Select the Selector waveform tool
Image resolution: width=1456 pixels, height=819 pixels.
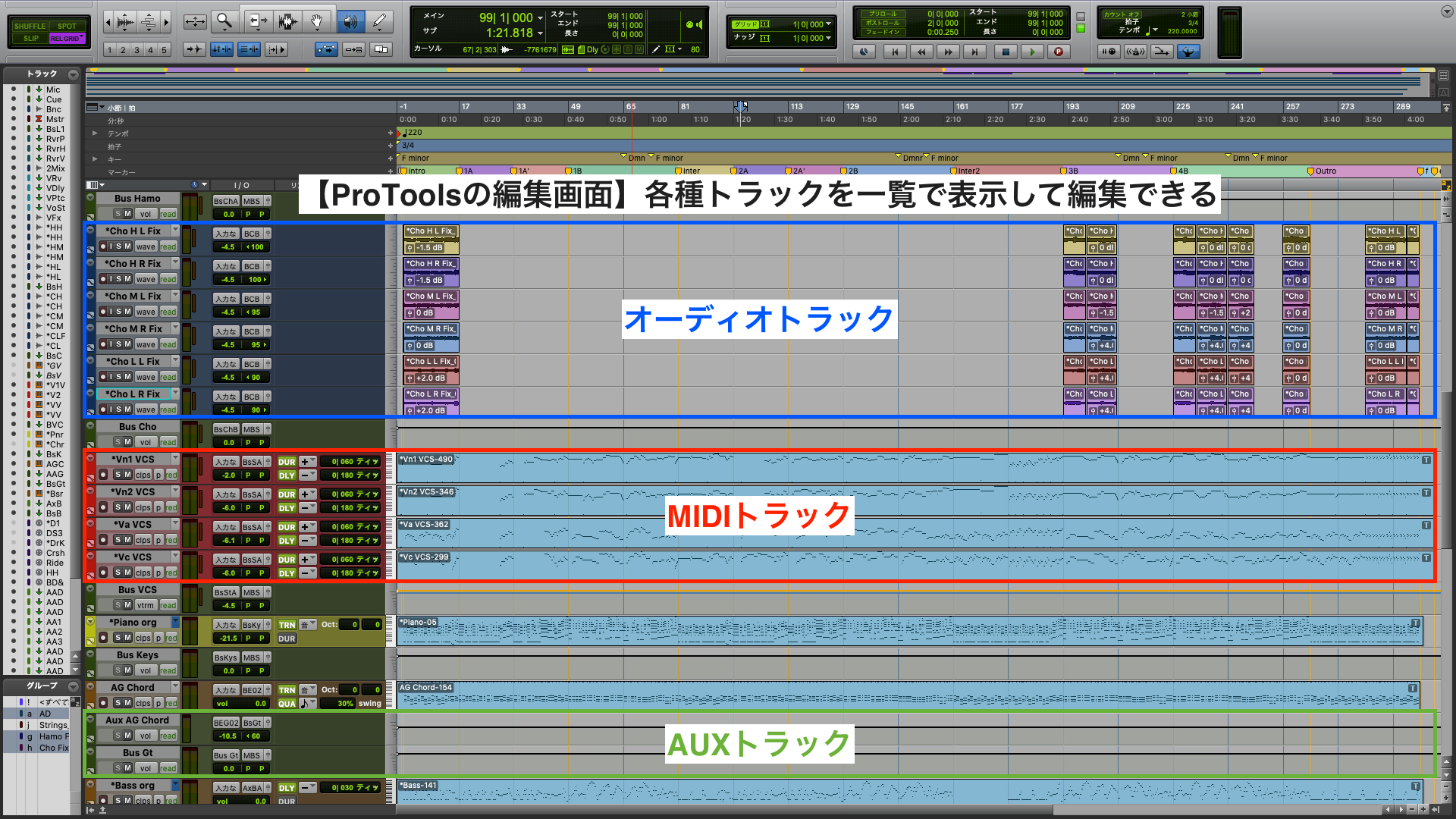tap(287, 21)
